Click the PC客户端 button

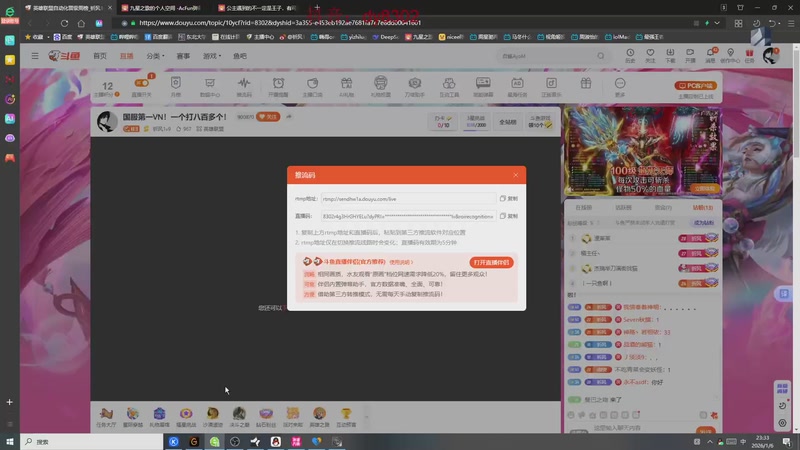point(695,86)
